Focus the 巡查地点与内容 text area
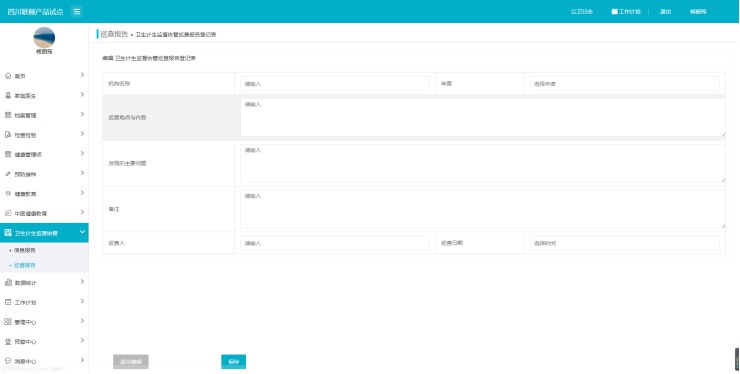Screen dimensions: 740x374 [x=483, y=118]
